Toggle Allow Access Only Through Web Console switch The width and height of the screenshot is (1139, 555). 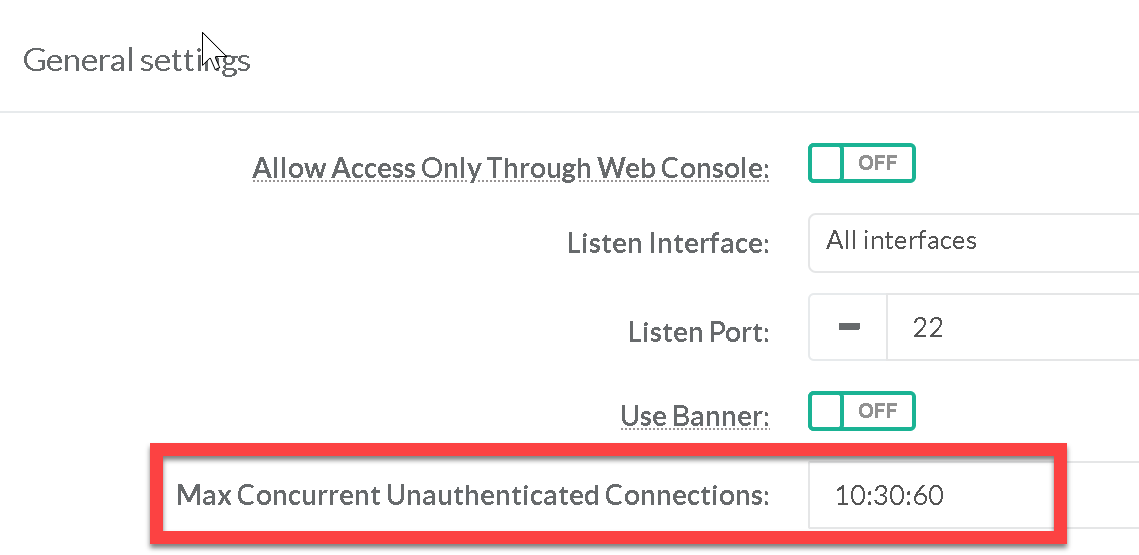click(x=861, y=163)
